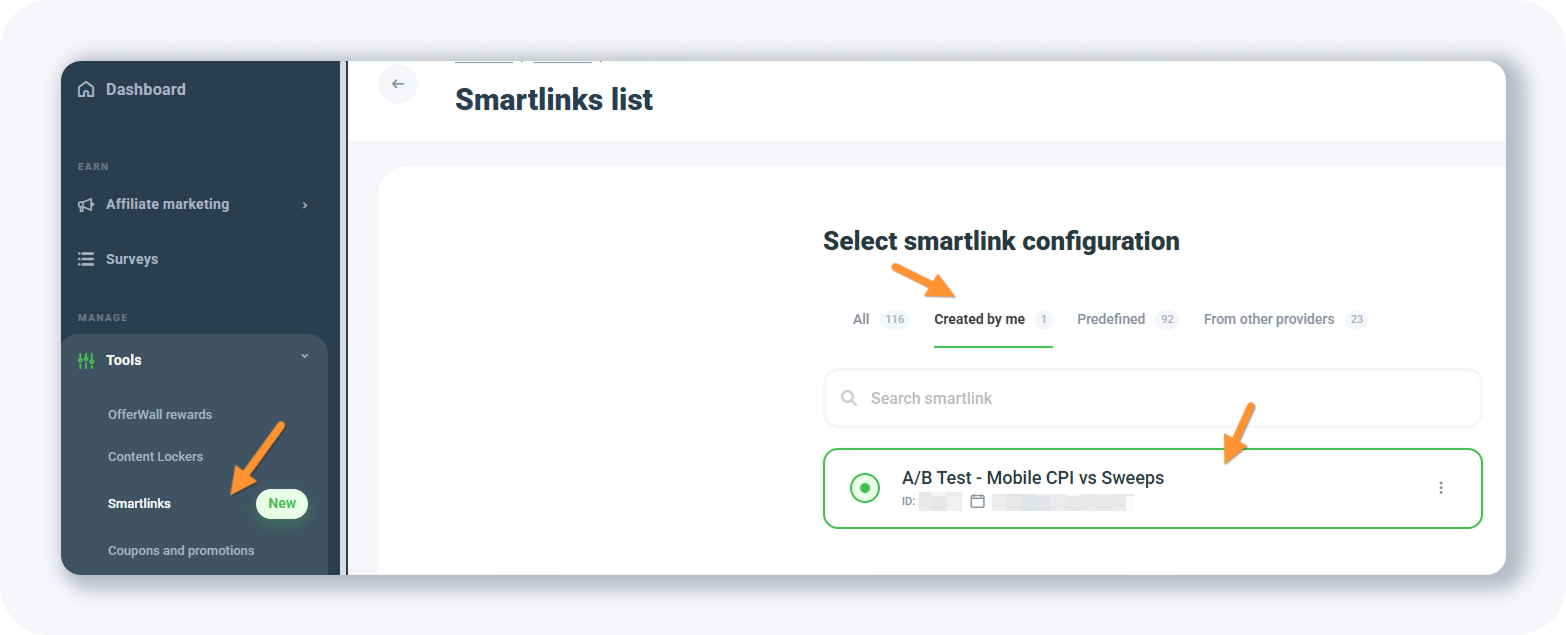Click the calendar icon beside smartlink ID
The image size is (1566, 635).
tap(978, 501)
